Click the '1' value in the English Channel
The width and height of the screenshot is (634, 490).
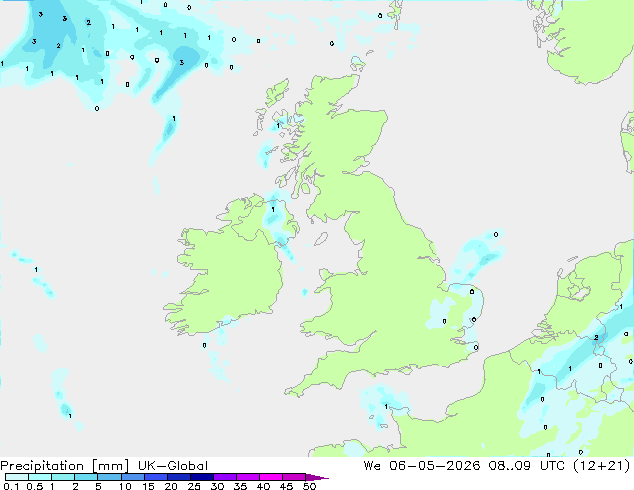pyautogui.click(x=386, y=406)
